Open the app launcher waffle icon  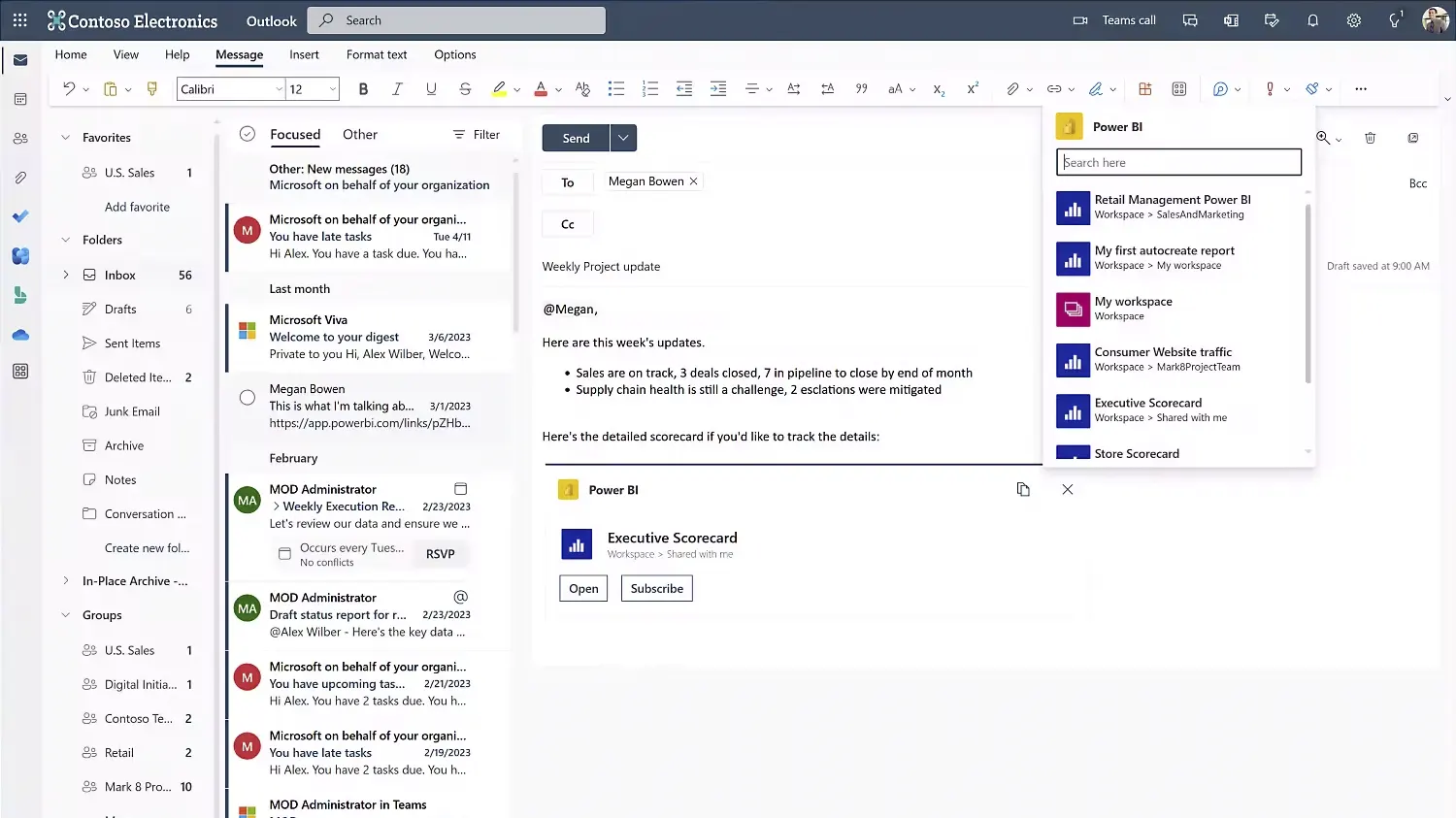19,19
